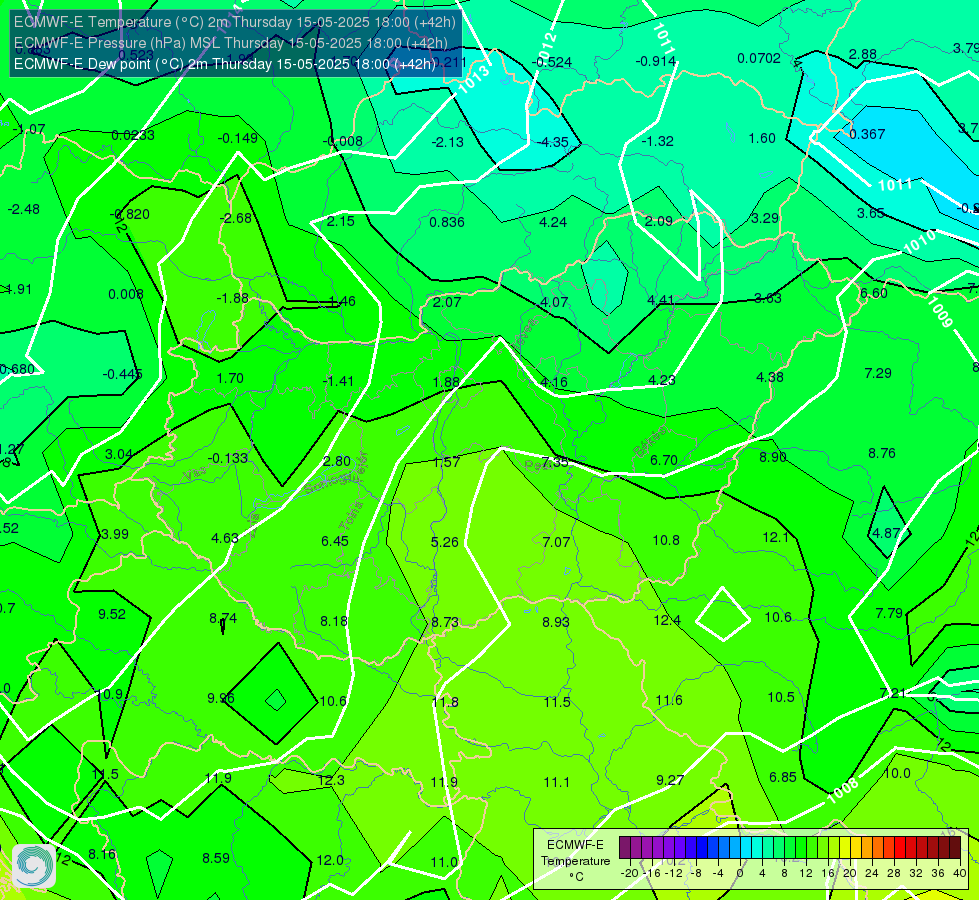Viewport: 979px width, 900px height.
Task: Click the 8.59 dew point value
Action: 216,858
